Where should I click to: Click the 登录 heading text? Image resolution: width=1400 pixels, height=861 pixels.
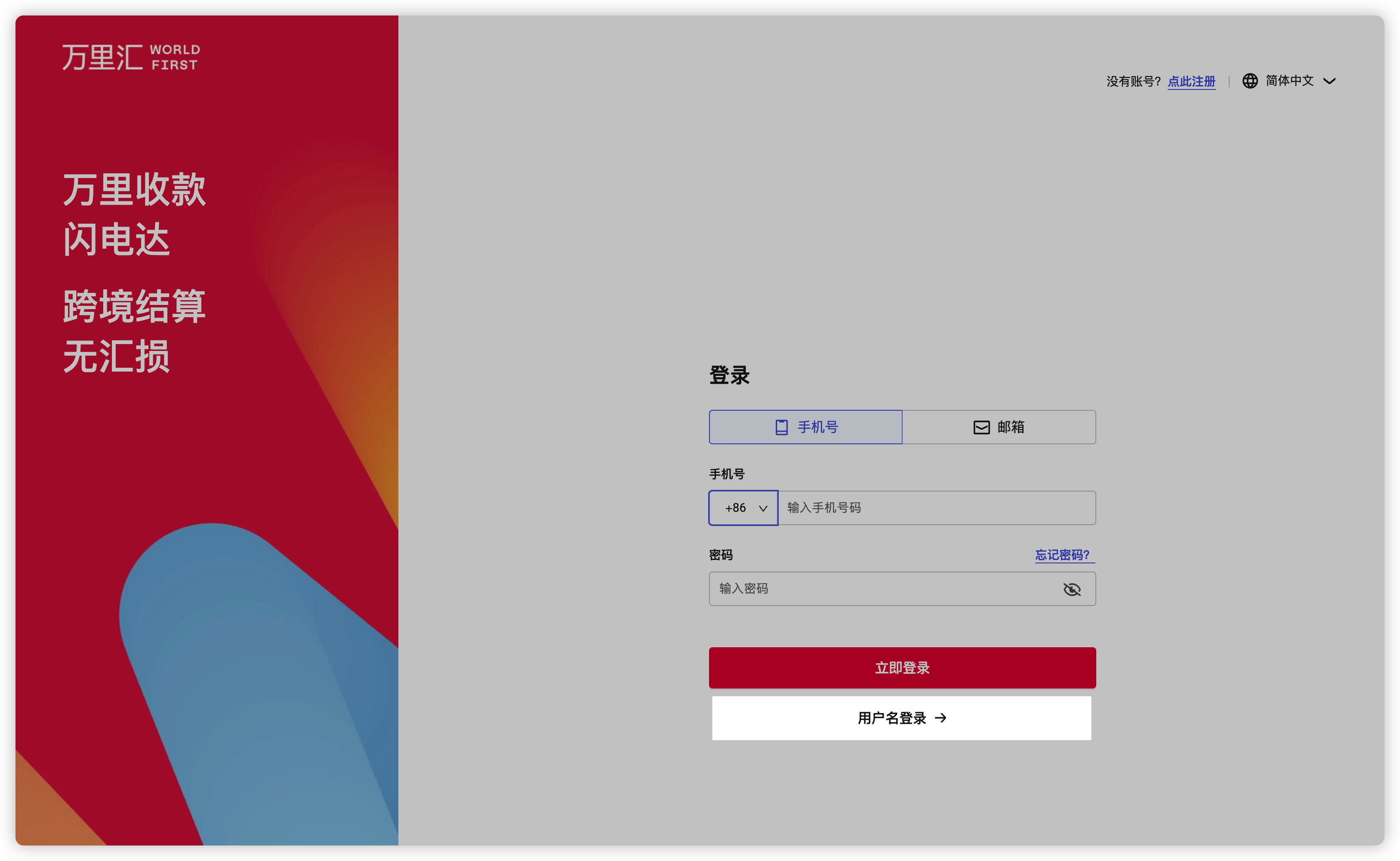[729, 375]
